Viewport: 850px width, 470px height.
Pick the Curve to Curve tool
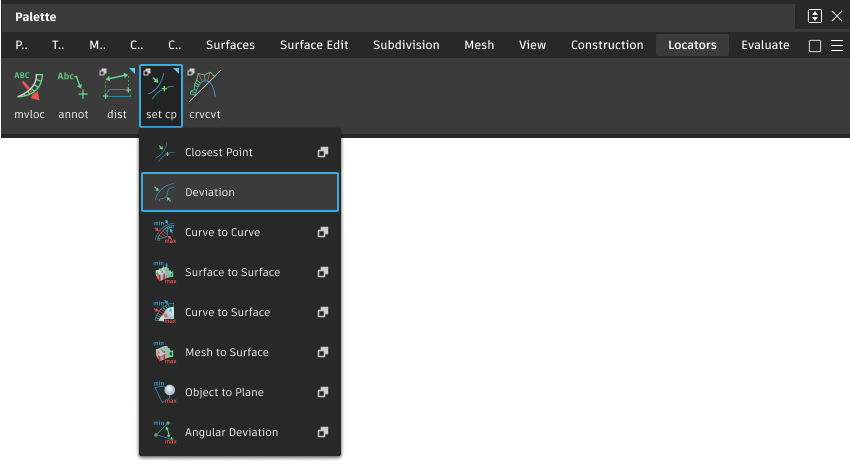222,232
